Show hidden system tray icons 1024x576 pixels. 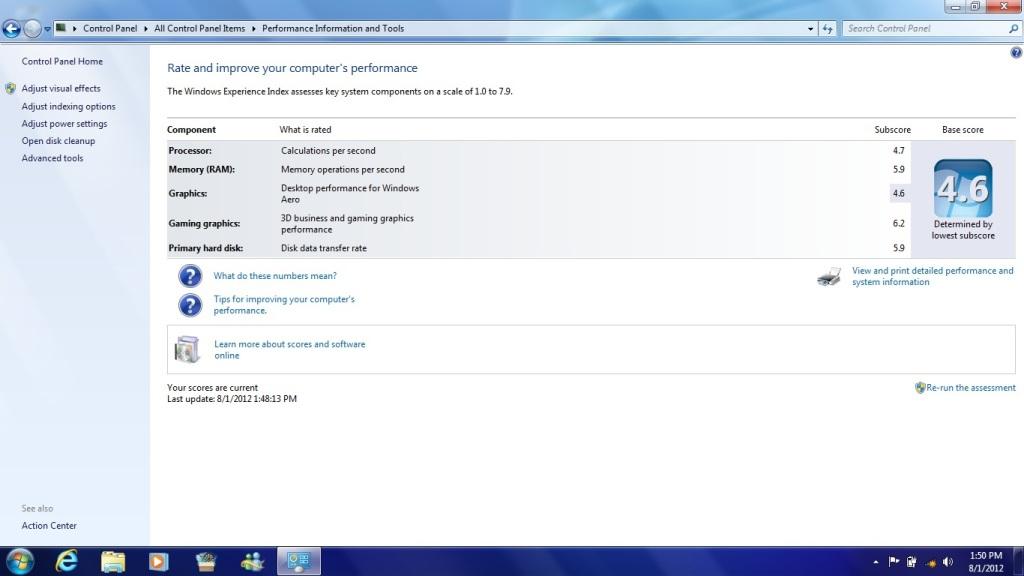[876, 562]
